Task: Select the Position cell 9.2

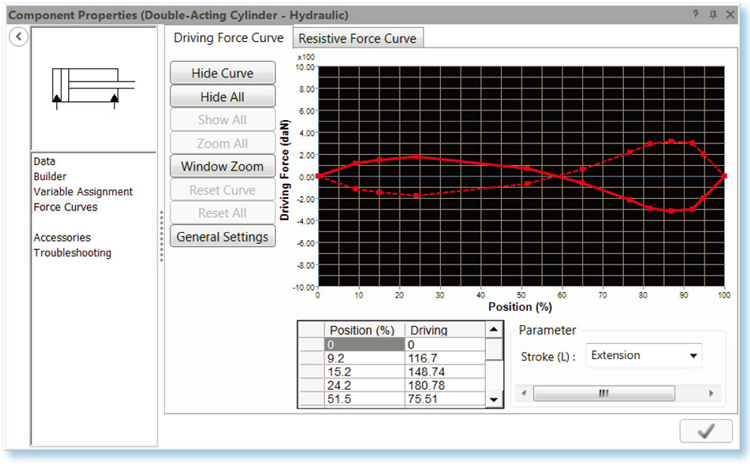Action: pyautogui.click(x=364, y=358)
